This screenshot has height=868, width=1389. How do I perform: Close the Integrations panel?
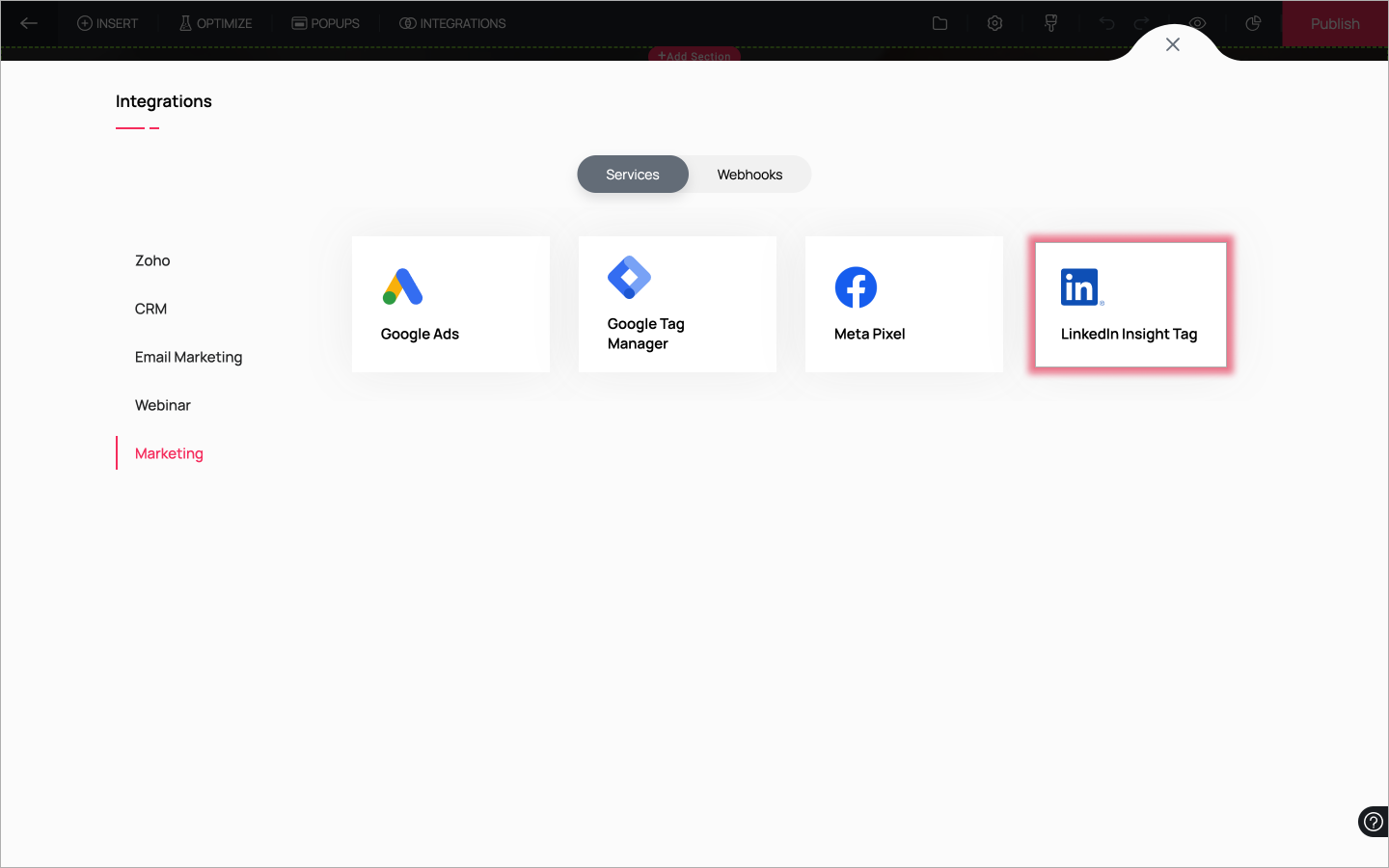point(1173,44)
